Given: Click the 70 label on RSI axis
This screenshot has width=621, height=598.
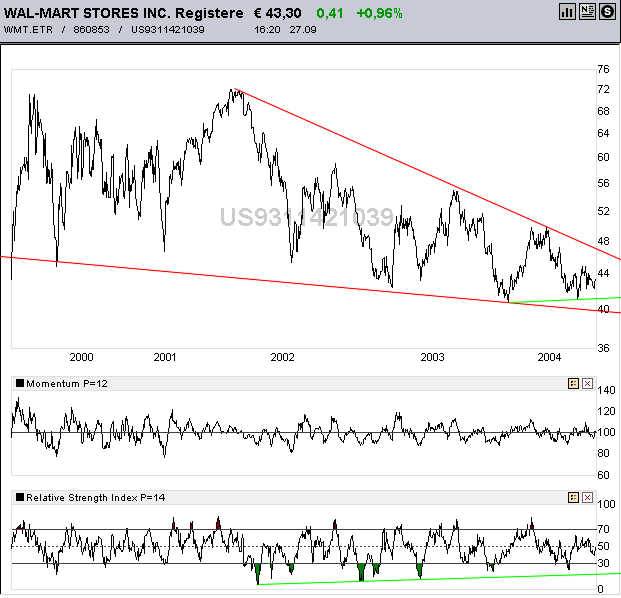Looking at the screenshot, I should pyautogui.click(x=603, y=529).
